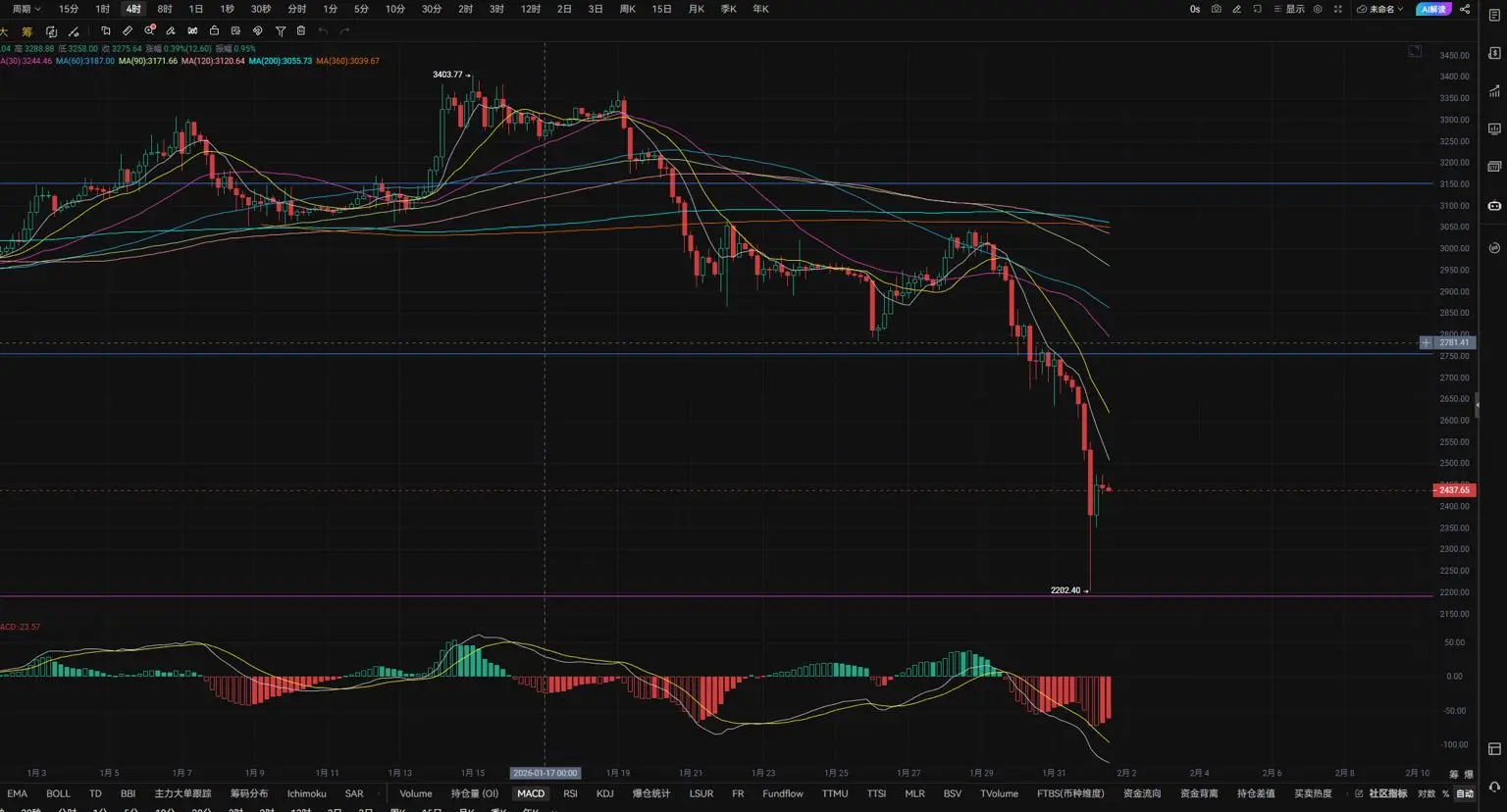
Task: Select the 15分 timeframe
Action: pyautogui.click(x=69, y=9)
